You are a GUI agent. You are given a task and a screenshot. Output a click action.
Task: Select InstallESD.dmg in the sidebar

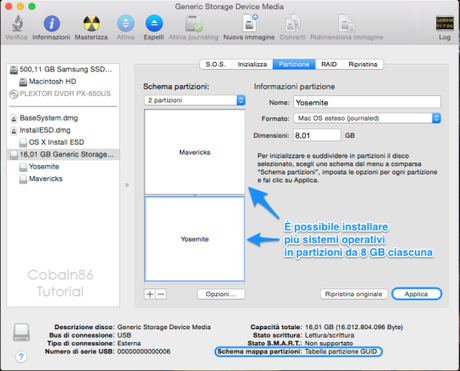[x=63, y=130]
